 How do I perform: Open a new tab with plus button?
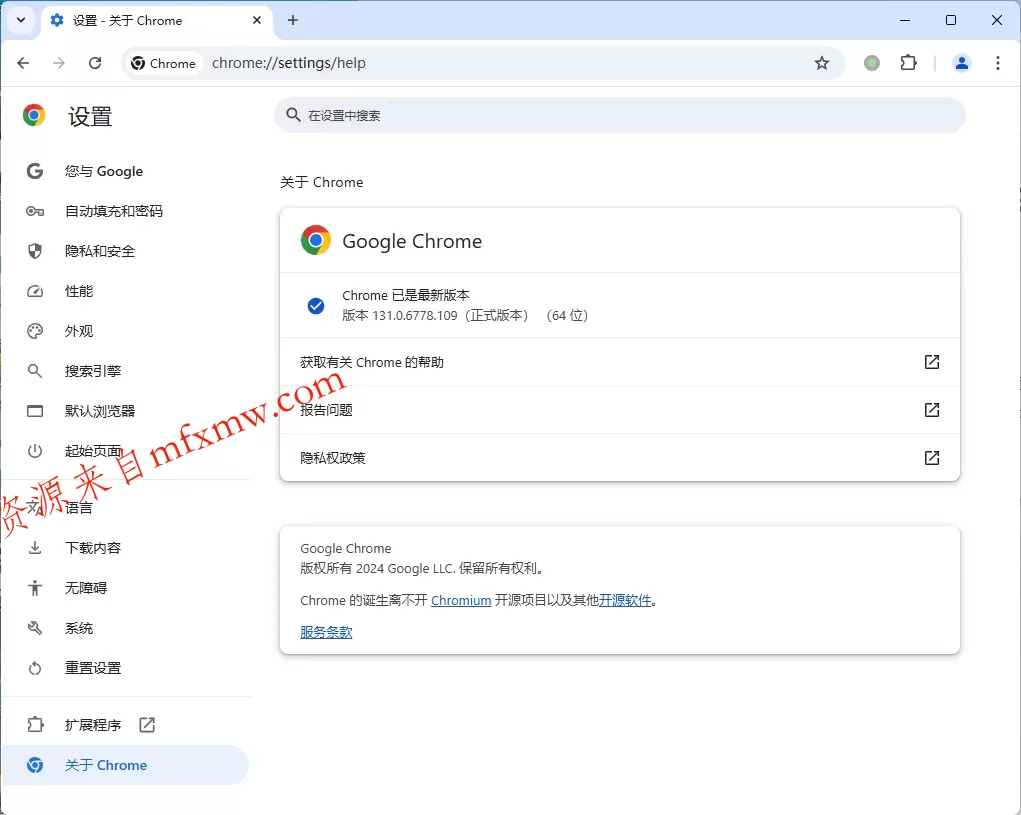click(293, 20)
